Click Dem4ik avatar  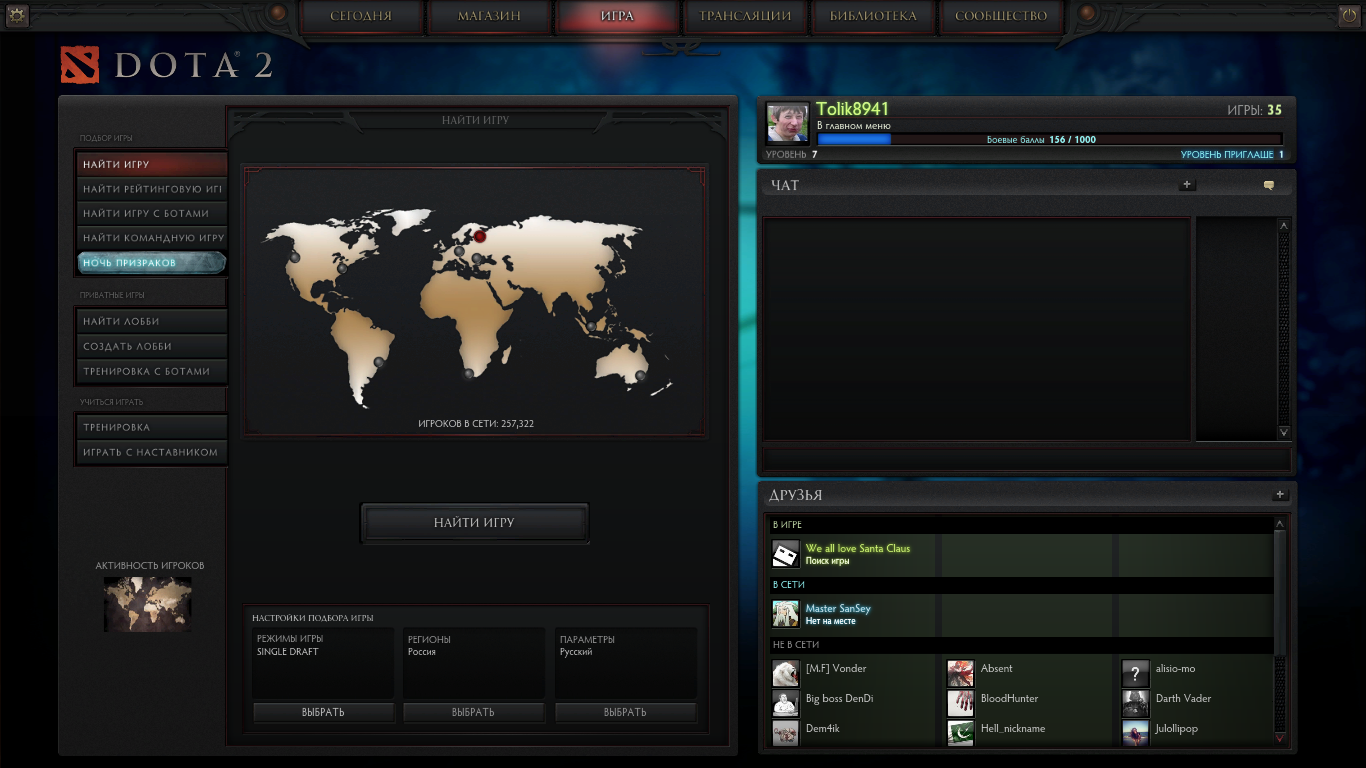coord(786,733)
